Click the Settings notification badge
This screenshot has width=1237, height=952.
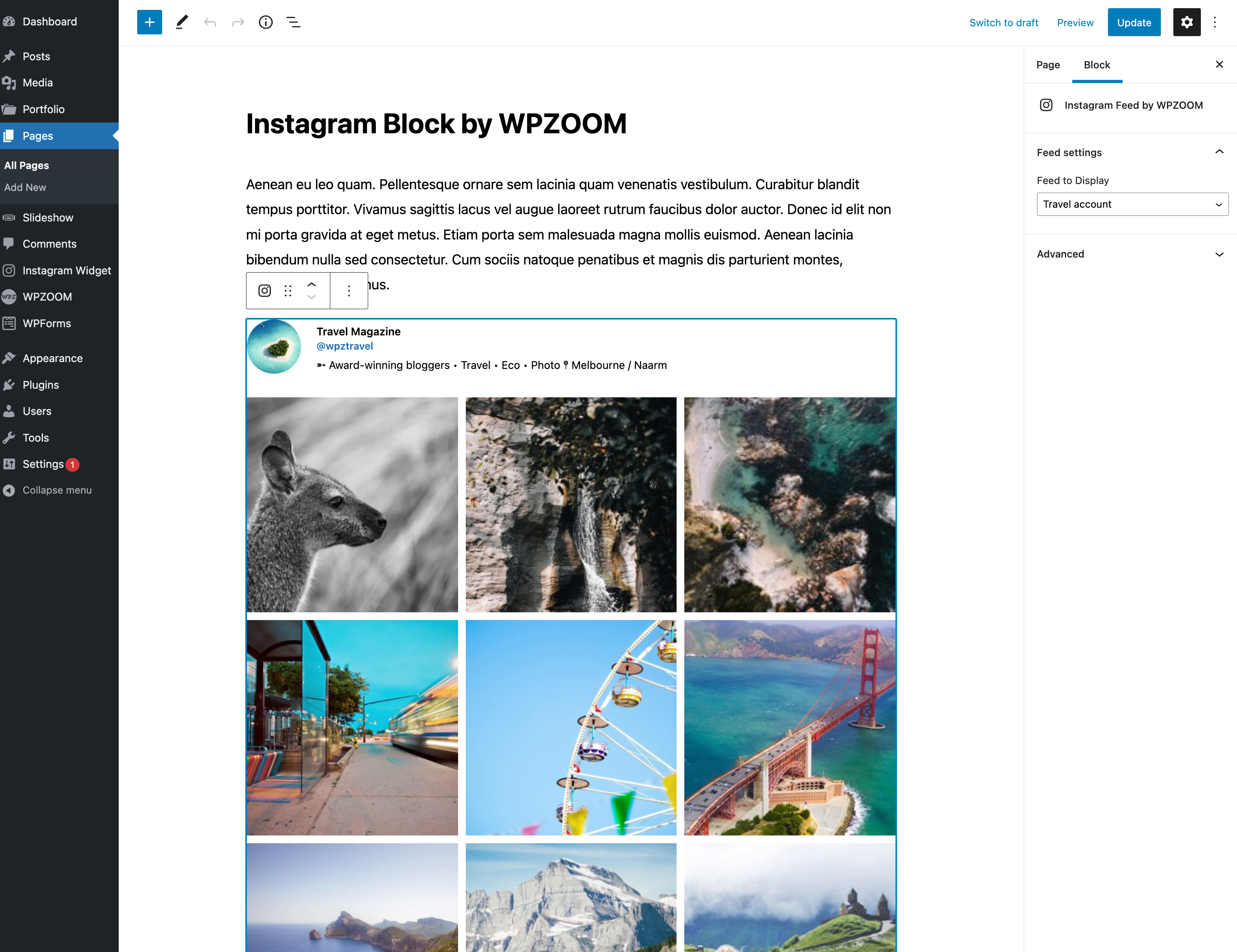point(73,464)
